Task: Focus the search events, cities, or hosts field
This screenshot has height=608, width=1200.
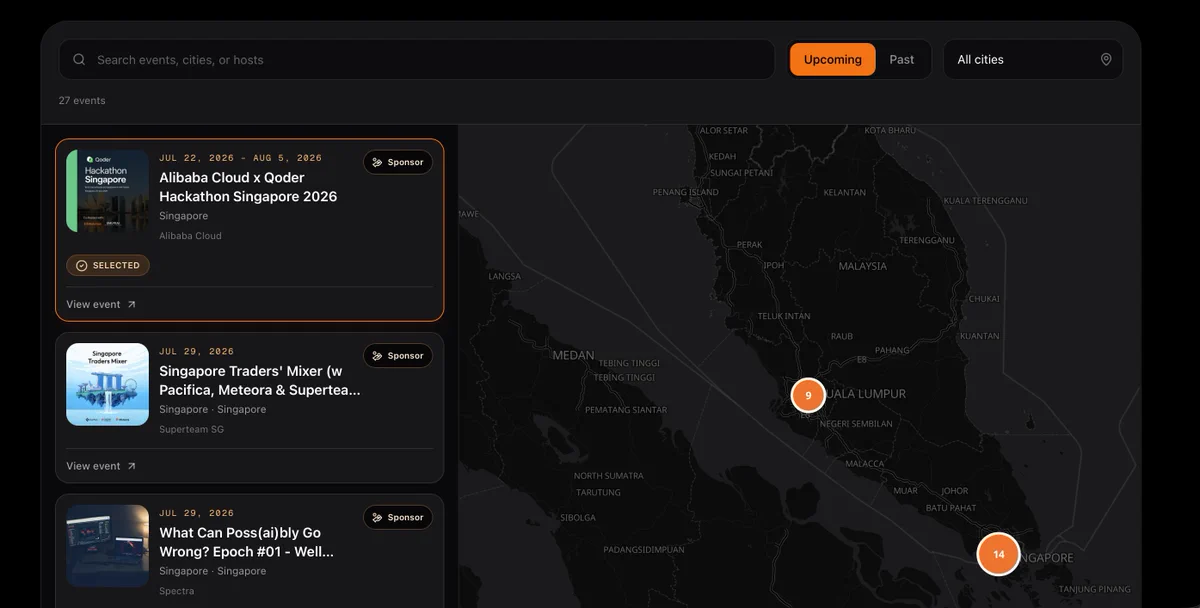Action: point(417,60)
